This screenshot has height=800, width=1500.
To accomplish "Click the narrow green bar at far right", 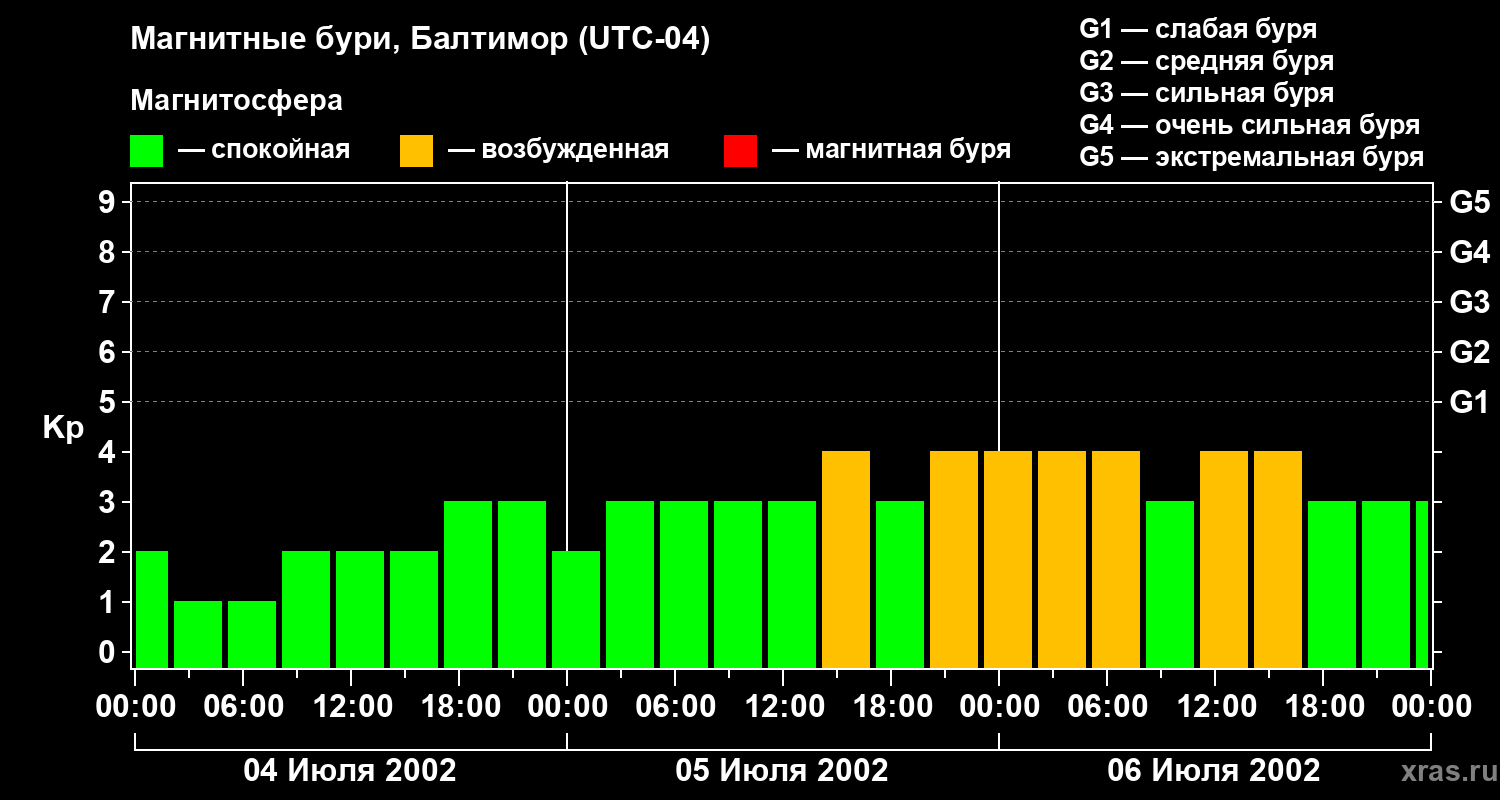I will (1421, 585).
